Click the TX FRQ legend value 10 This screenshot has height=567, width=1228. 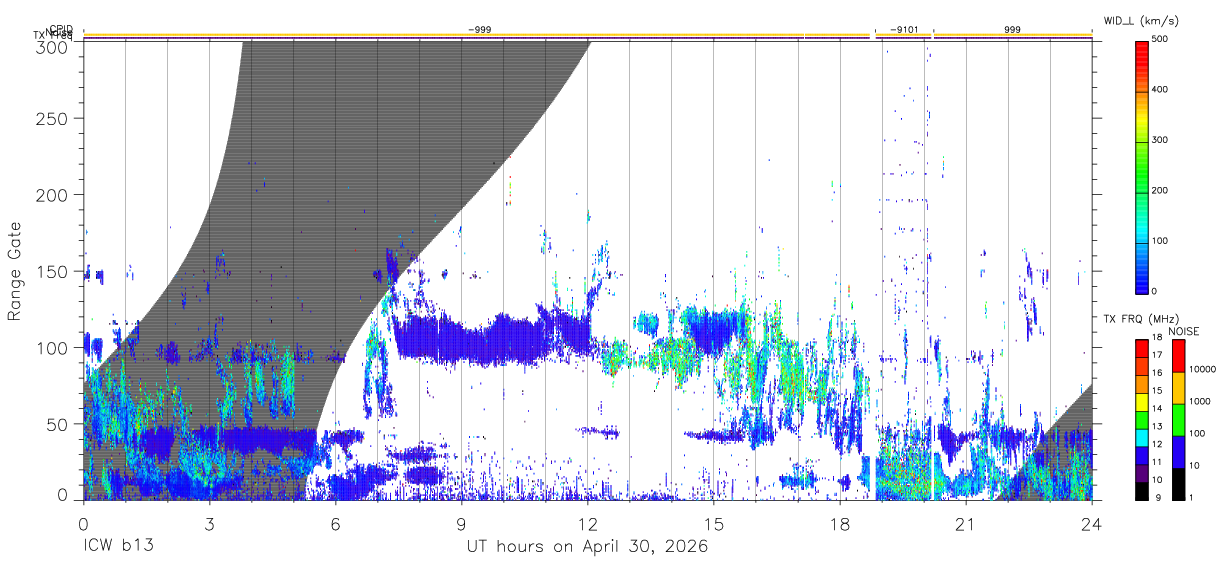[1158, 480]
